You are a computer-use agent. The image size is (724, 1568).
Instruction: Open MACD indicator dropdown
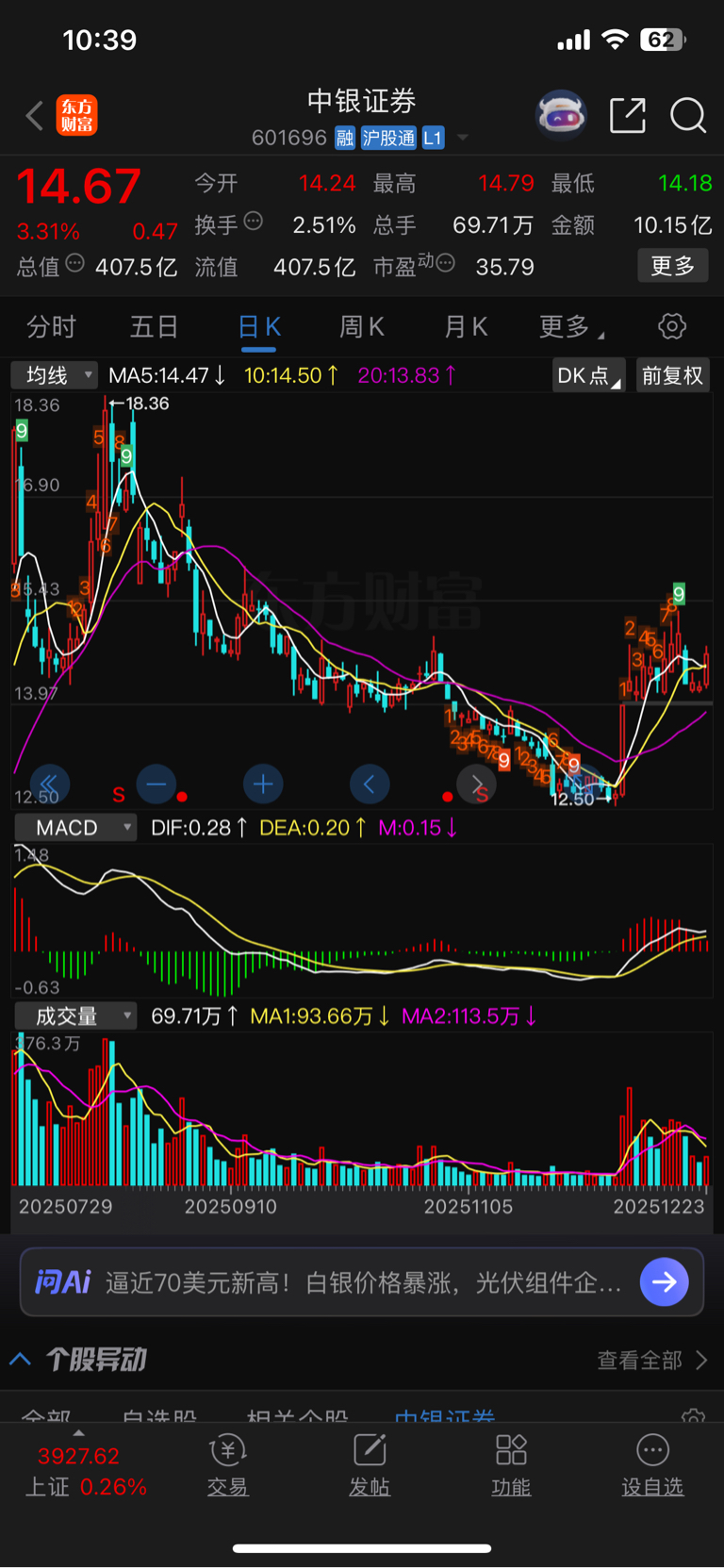pyautogui.click(x=75, y=828)
